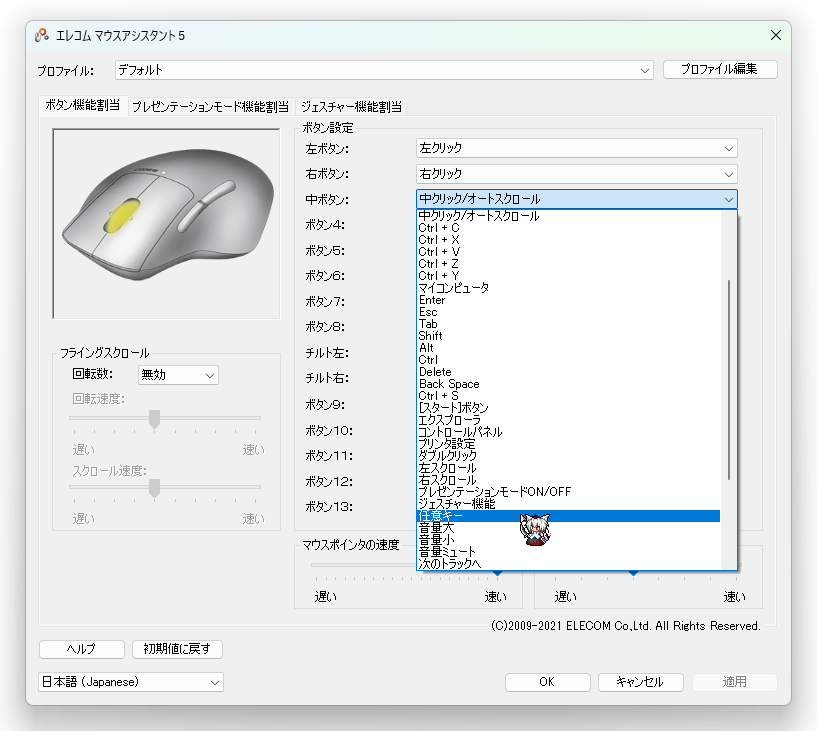Screen dimensions: 817x731
Task: Choose Ctrl + C from the list
Action: 439,228
